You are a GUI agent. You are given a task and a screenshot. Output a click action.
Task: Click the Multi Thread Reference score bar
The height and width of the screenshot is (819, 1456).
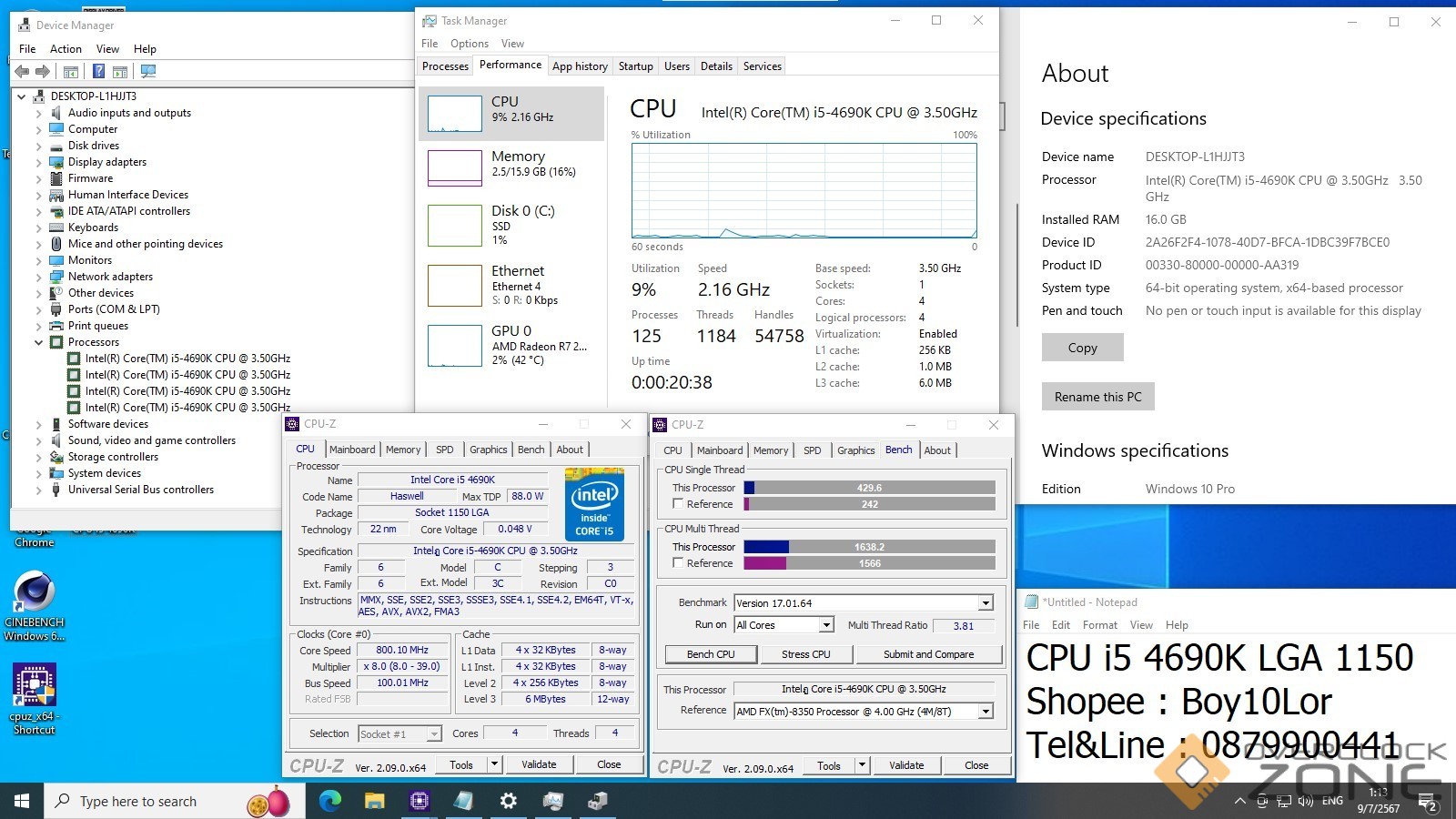coord(869,563)
